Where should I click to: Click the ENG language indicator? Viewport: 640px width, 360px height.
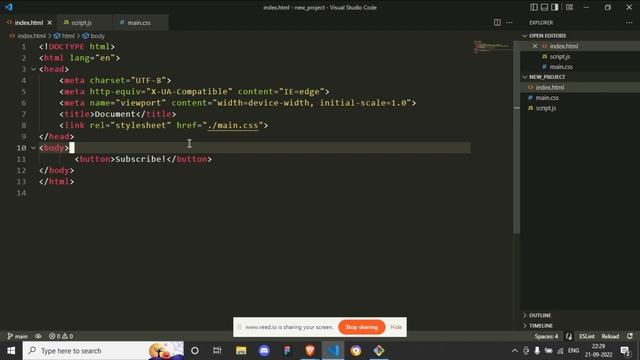(x=573, y=351)
